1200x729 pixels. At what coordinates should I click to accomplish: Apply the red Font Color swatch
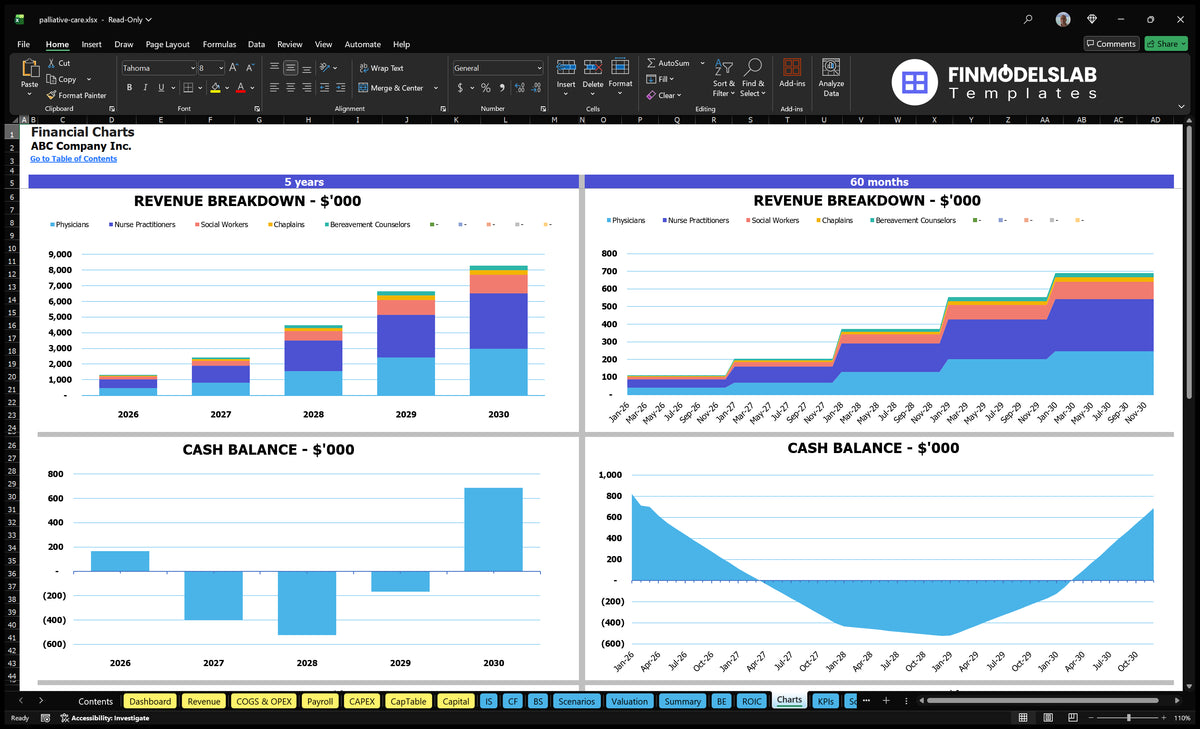click(240, 88)
